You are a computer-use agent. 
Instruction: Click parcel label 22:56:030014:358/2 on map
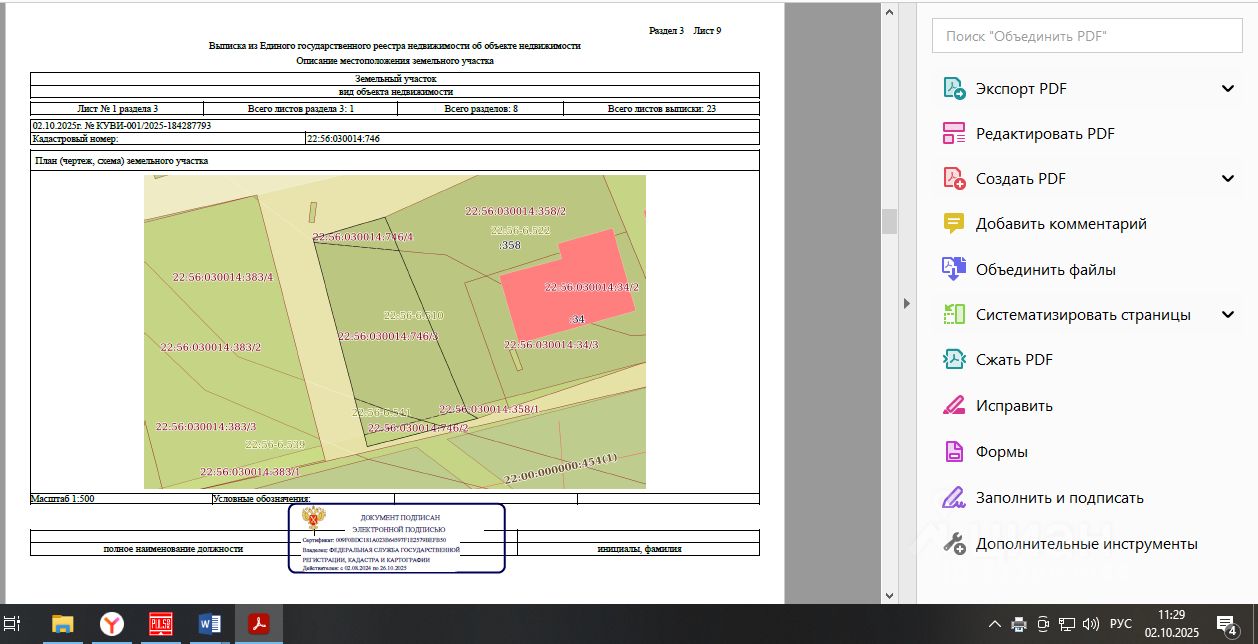pos(516,211)
